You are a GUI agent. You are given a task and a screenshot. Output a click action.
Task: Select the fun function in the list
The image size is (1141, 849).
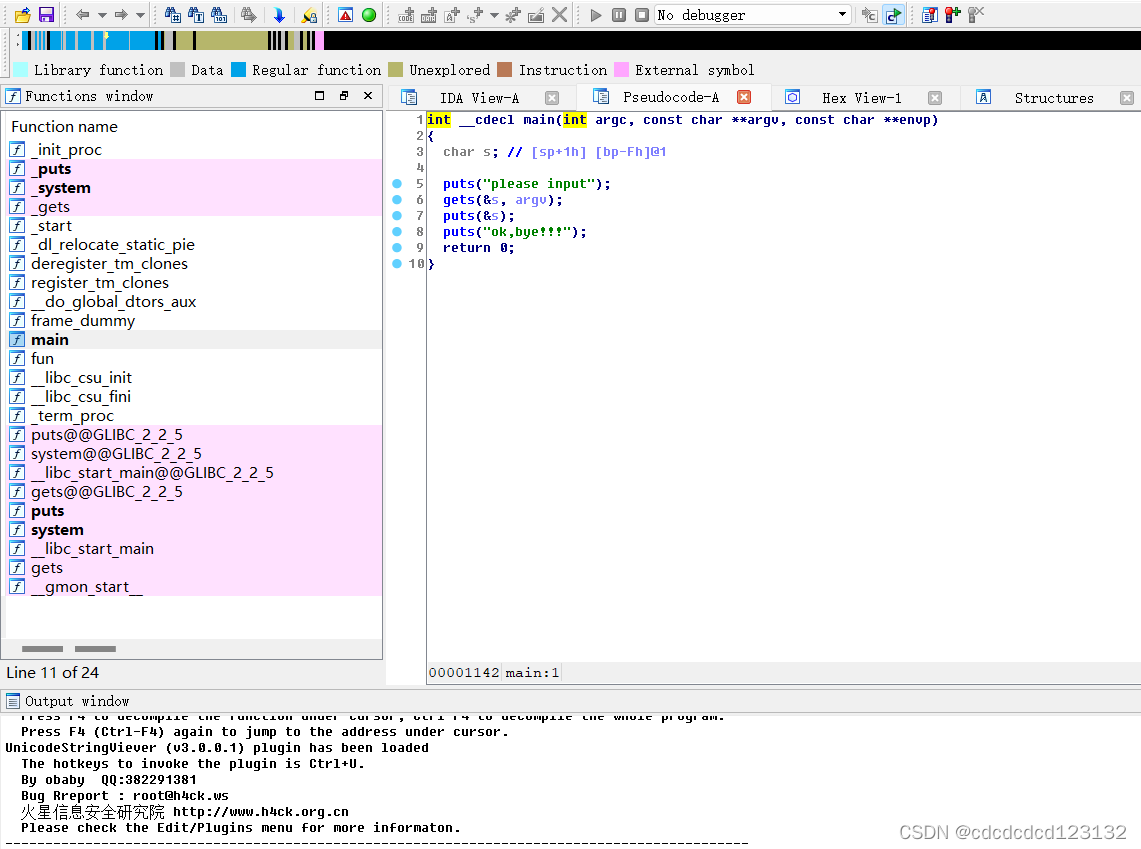tap(194, 359)
